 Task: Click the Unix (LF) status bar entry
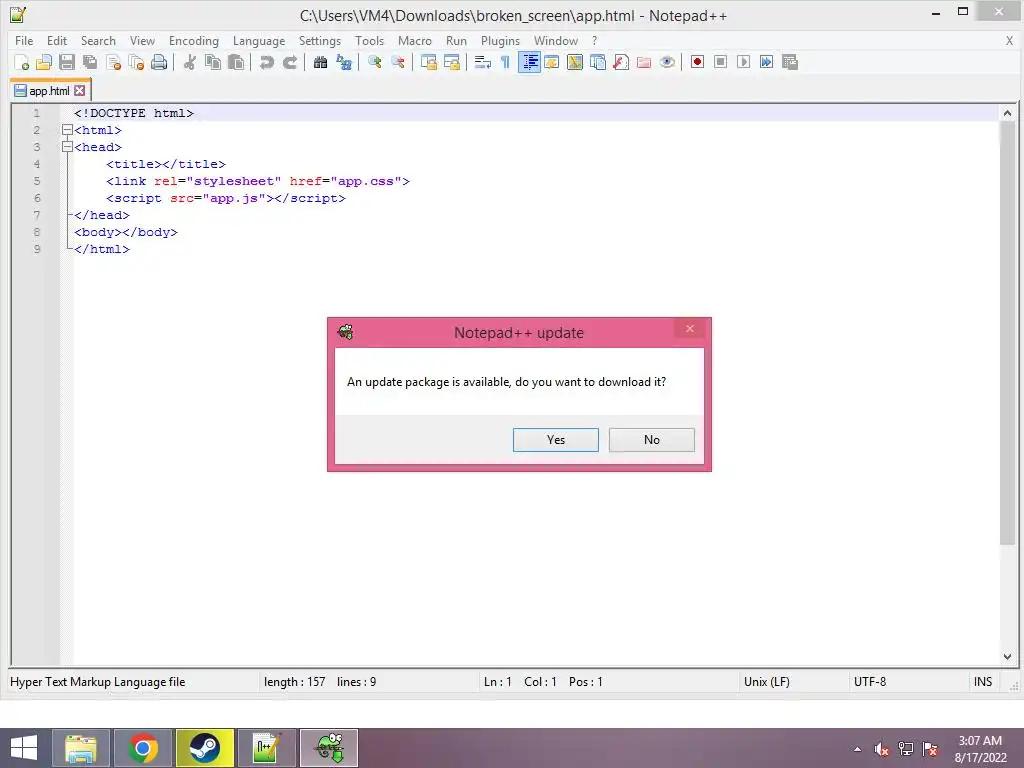(x=767, y=682)
